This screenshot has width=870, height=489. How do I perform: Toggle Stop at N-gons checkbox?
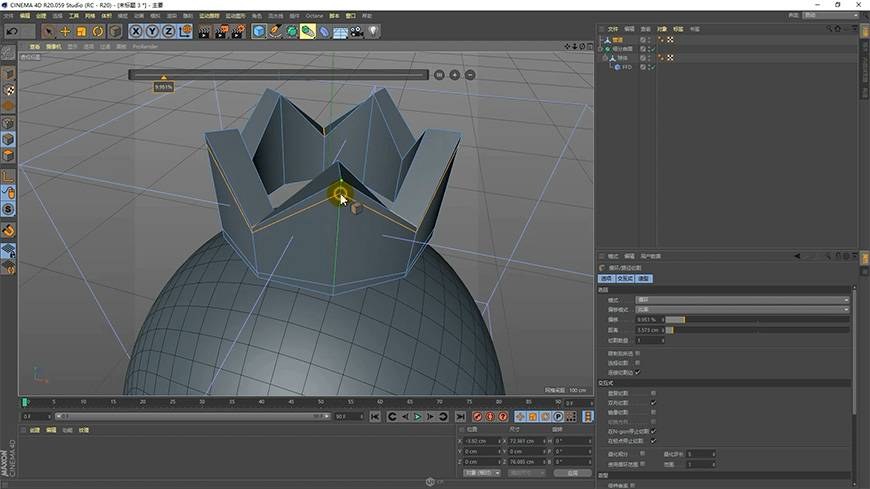pyautogui.click(x=653, y=431)
